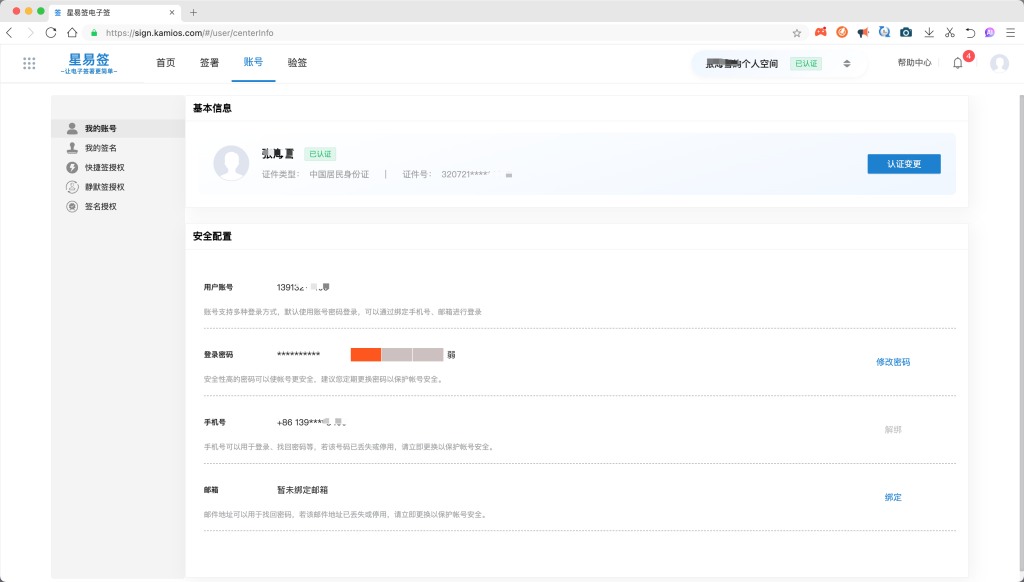The image size is (1024, 582).
Task: Go to the browser home page icon
Action: 72,33
